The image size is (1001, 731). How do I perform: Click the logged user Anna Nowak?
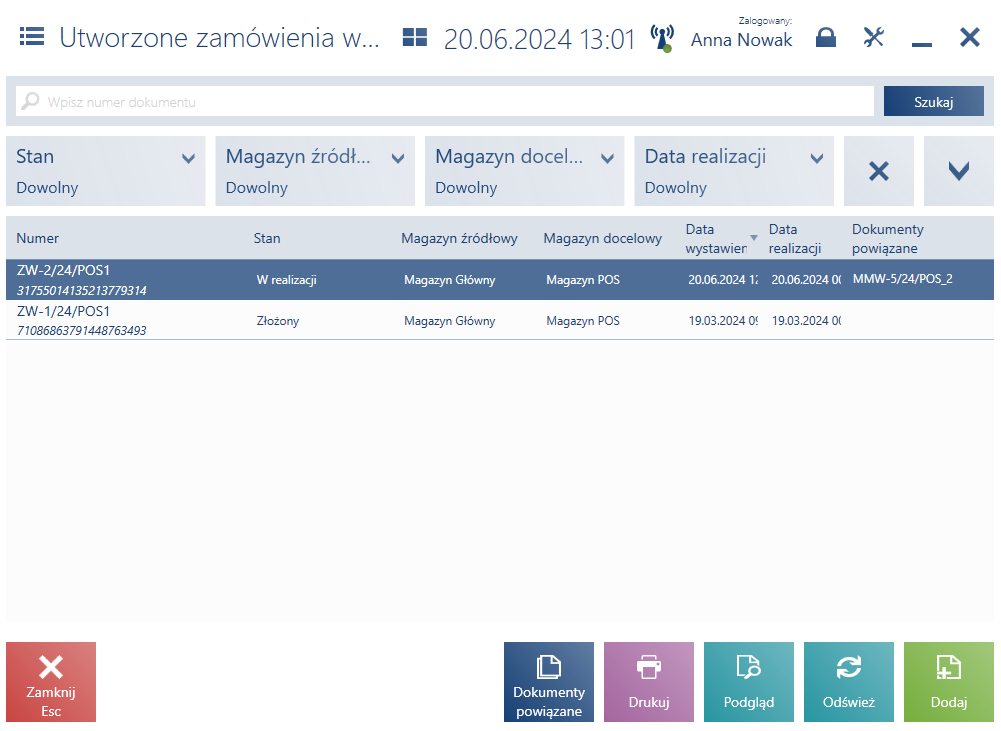pyautogui.click(x=741, y=40)
